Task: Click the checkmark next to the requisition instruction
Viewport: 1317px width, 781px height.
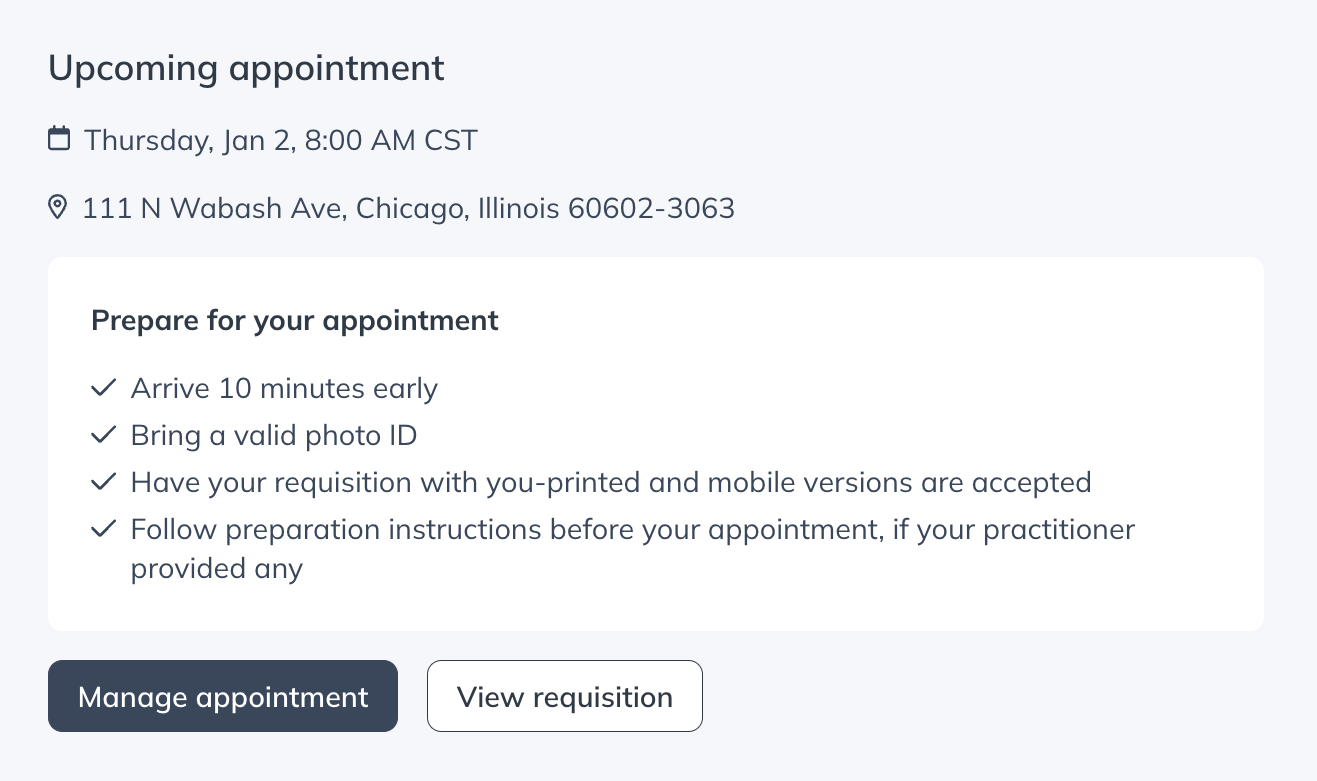Action: [x=103, y=481]
